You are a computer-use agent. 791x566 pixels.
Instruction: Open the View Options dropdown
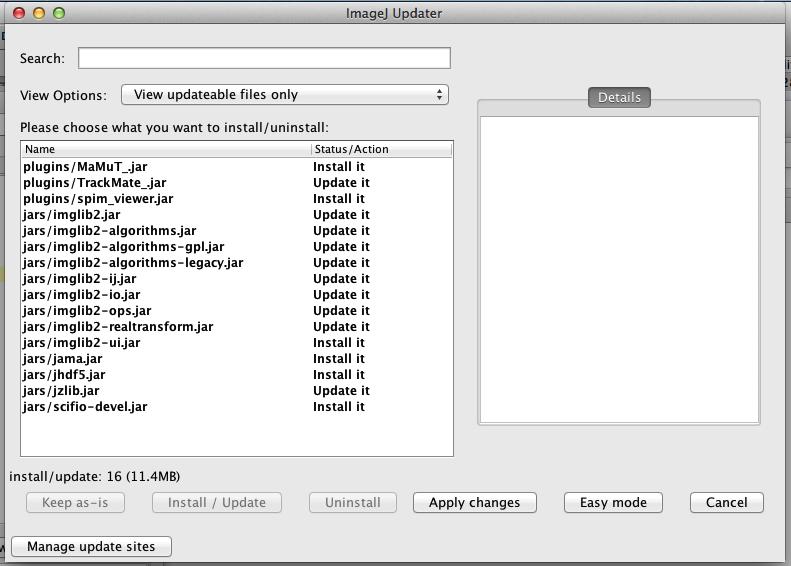(285, 94)
